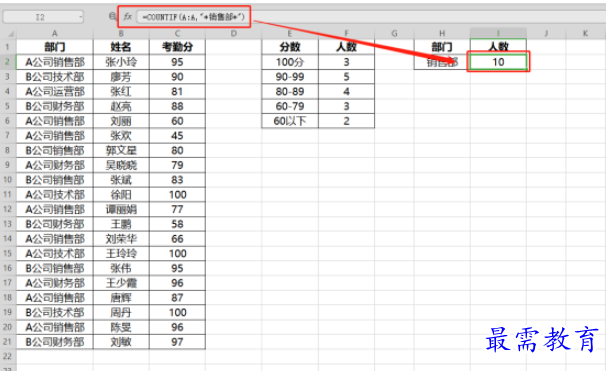Viewport: 607px width, 371px height.
Task: Select column J header
Action: [546, 34]
